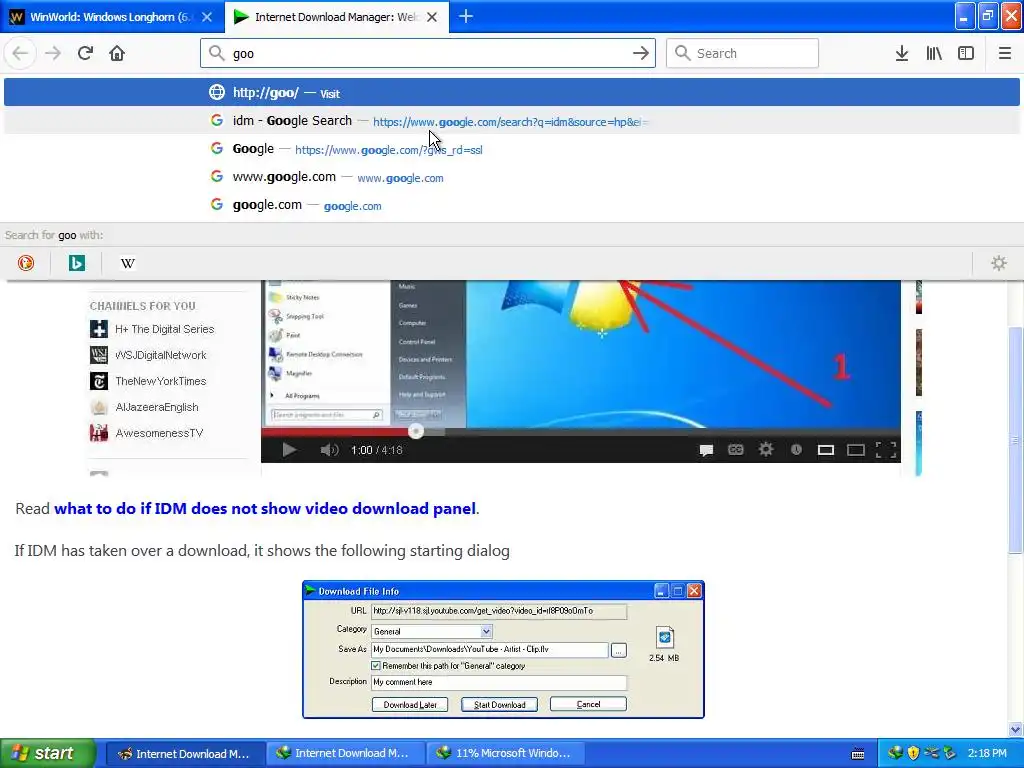Switch to 11% Microsoft Windo... taskbar item
This screenshot has width=1024, height=768.
tap(504, 754)
